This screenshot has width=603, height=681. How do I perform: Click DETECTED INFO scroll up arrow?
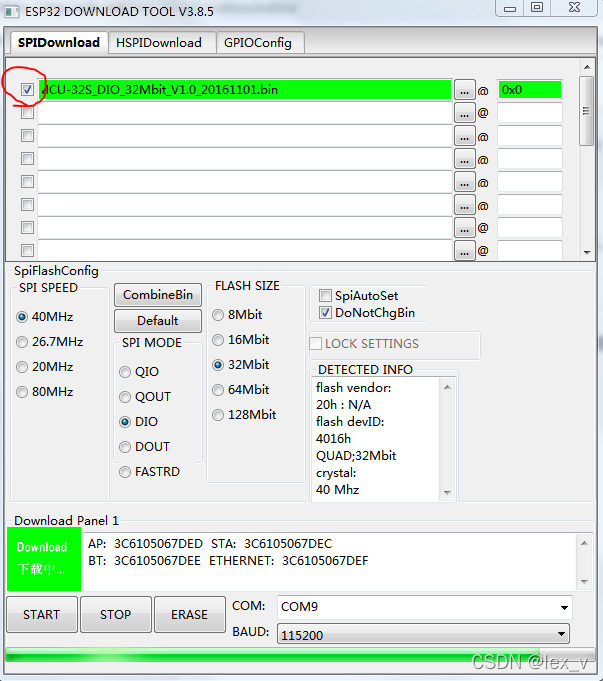click(447, 387)
